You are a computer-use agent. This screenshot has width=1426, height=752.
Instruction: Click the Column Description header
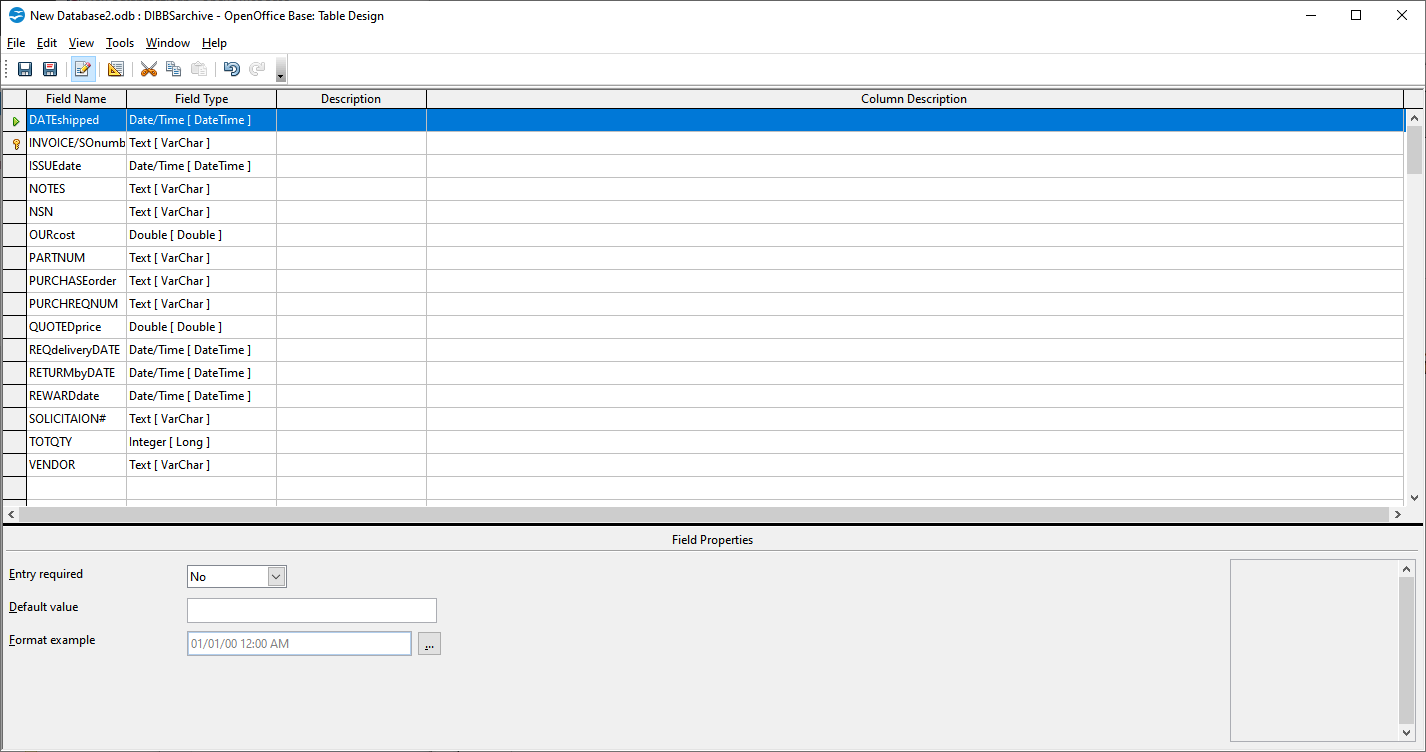[x=914, y=99]
